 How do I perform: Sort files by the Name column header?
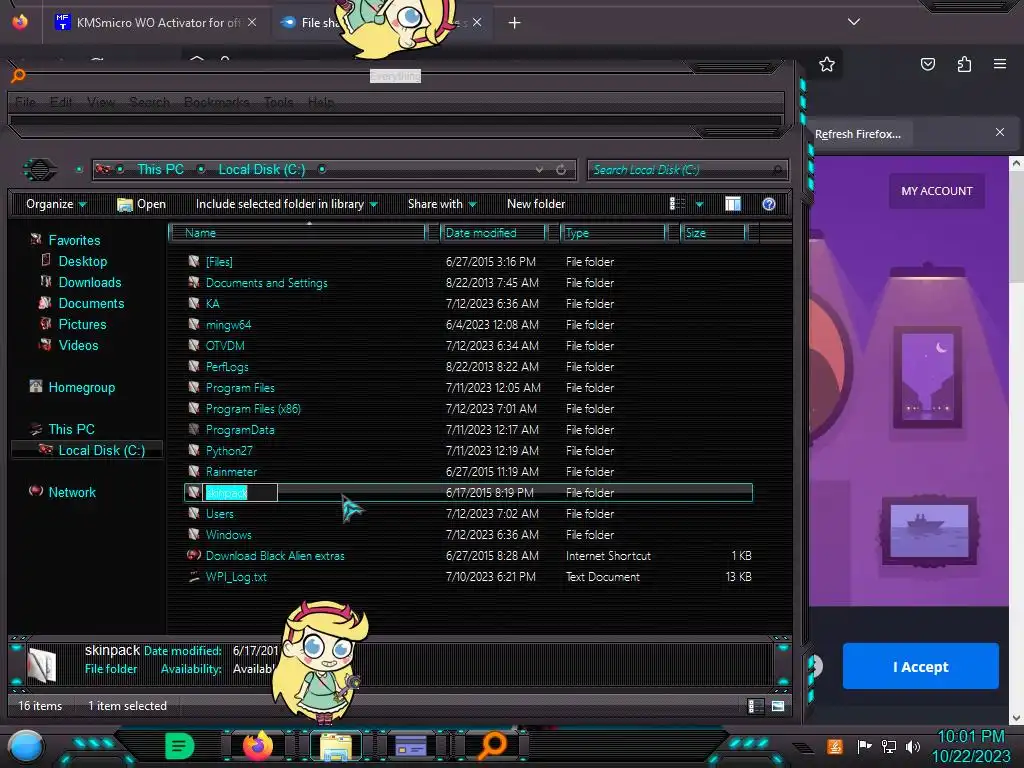click(297, 232)
